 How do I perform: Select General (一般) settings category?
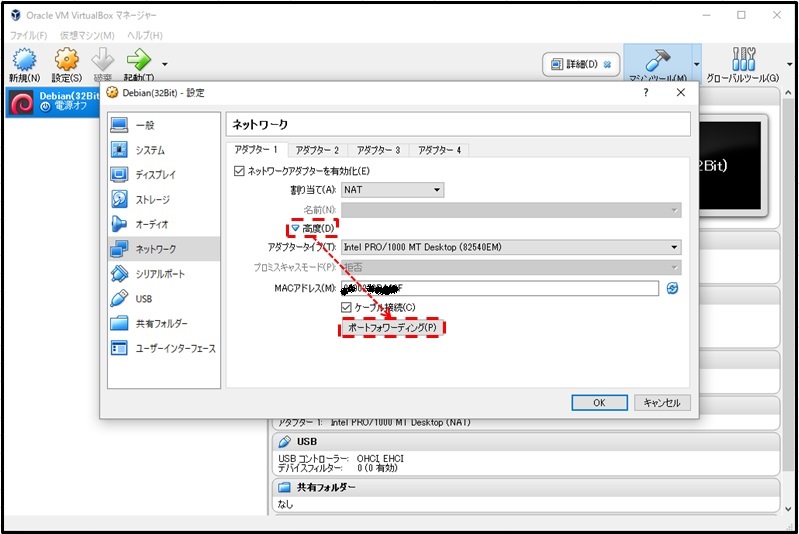164,125
